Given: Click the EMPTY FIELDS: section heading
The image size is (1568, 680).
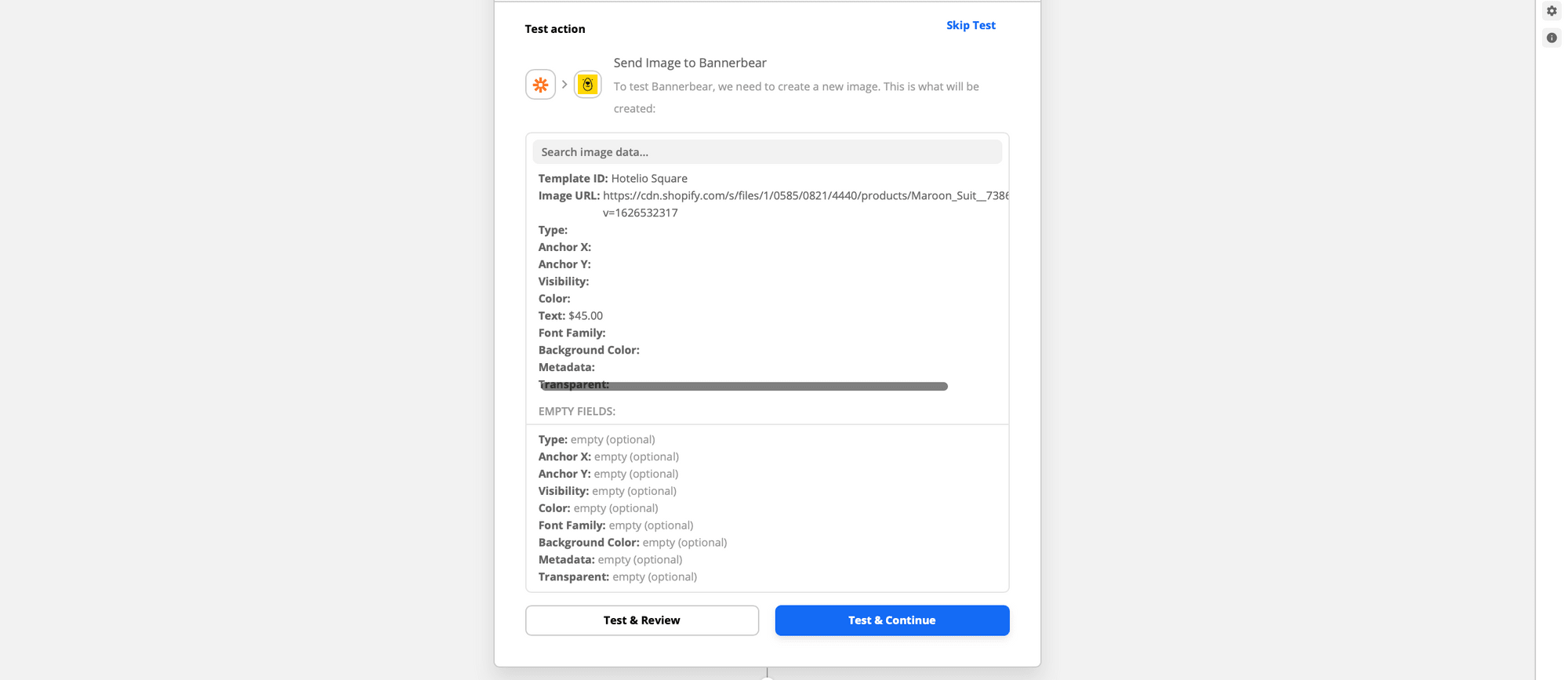Looking at the screenshot, I should [x=577, y=412].
